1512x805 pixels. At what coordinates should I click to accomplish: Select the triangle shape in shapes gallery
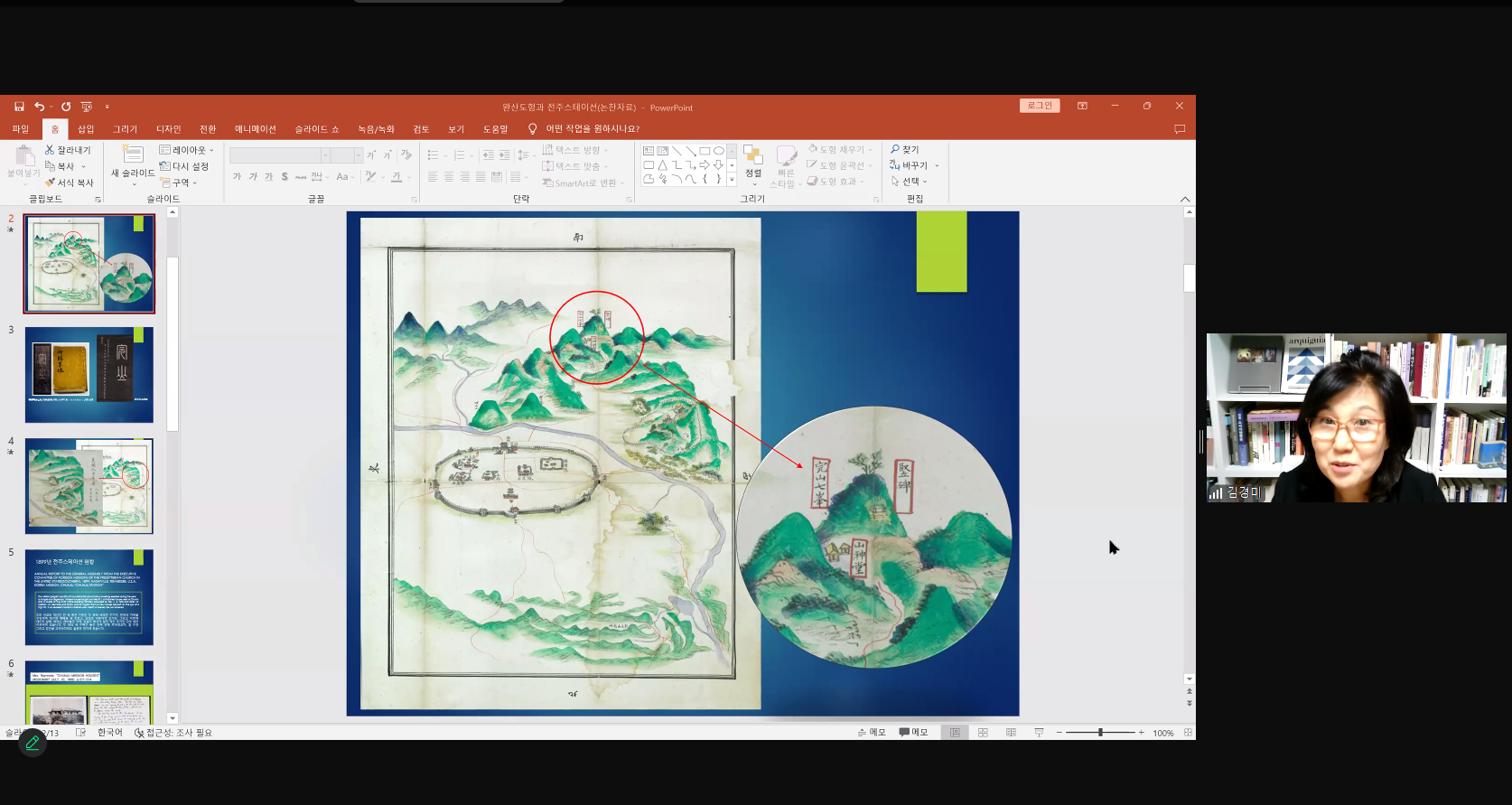[663, 165]
